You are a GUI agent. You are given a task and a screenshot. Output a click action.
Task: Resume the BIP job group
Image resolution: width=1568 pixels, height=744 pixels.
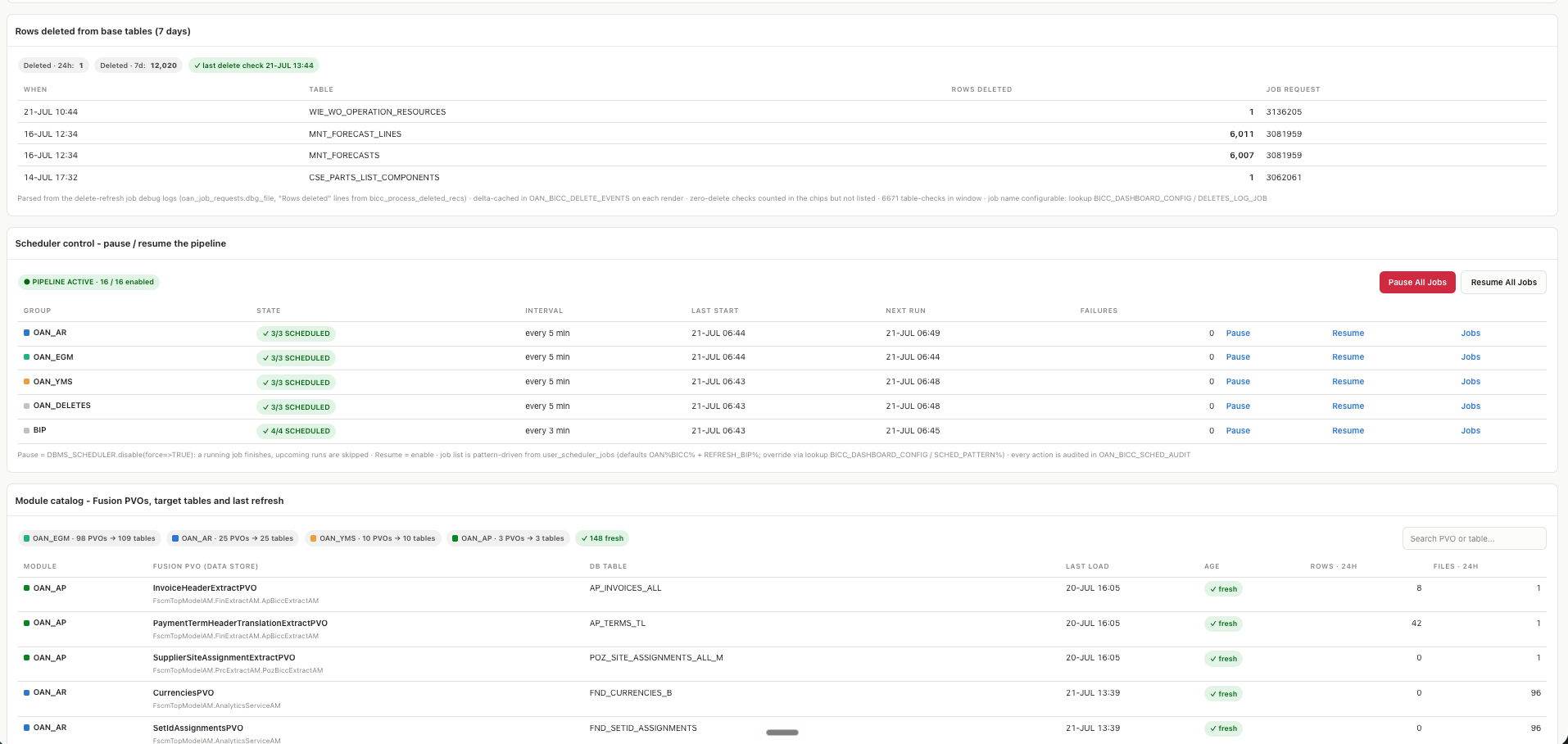point(1348,431)
